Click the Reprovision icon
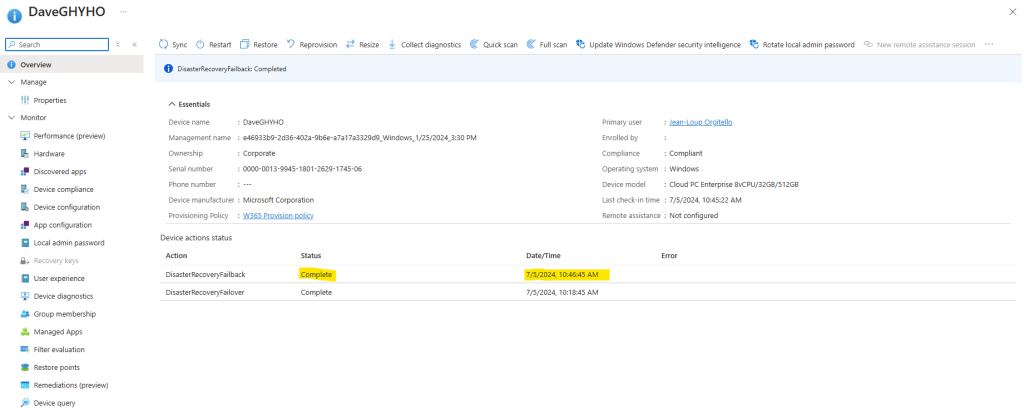The image size is (1024, 415). tap(291, 44)
